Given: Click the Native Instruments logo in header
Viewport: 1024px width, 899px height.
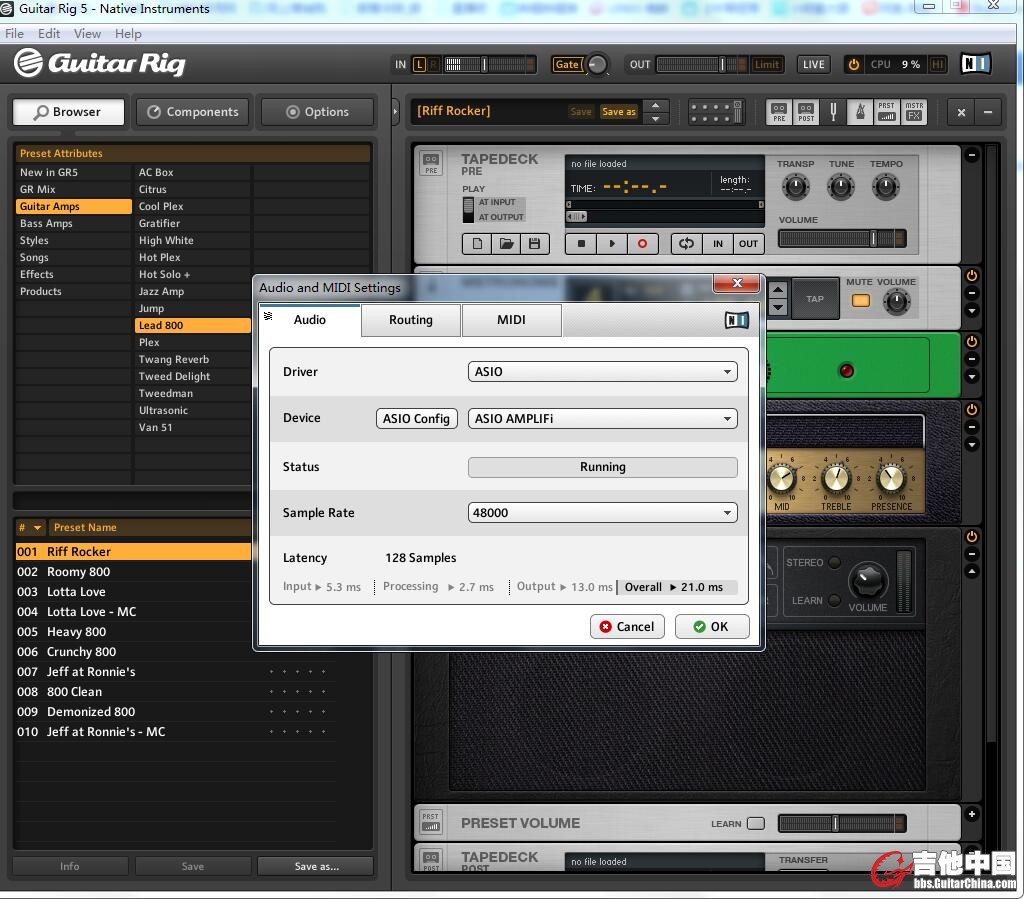Looking at the screenshot, I should pyautogui.click(x=976, y=63).
